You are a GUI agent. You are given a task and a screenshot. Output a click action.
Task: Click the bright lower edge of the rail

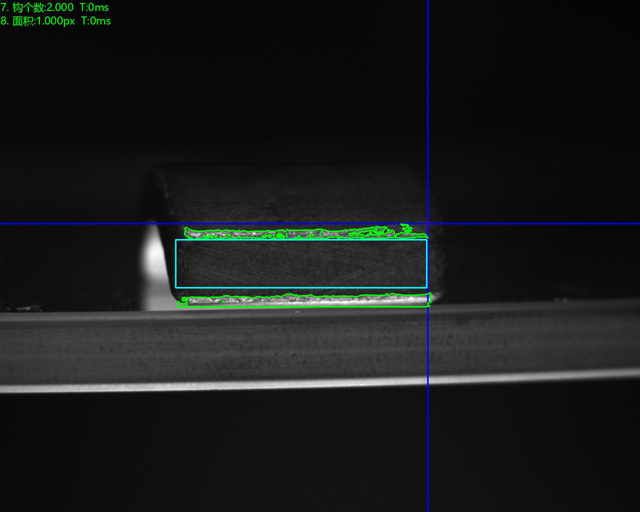tap(300, 383)
